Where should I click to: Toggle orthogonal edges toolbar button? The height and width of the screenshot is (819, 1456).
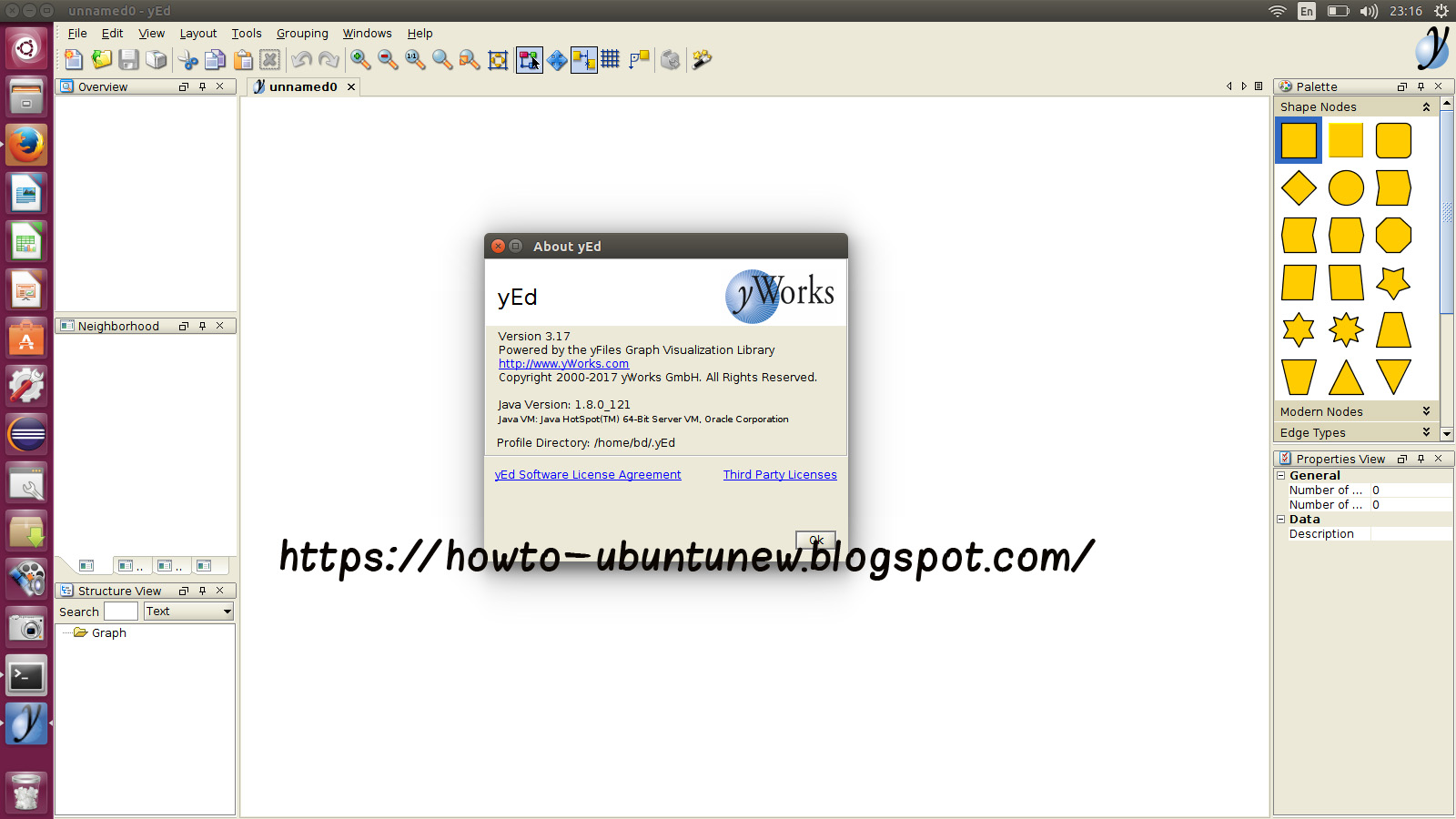(x=640, y=60)
